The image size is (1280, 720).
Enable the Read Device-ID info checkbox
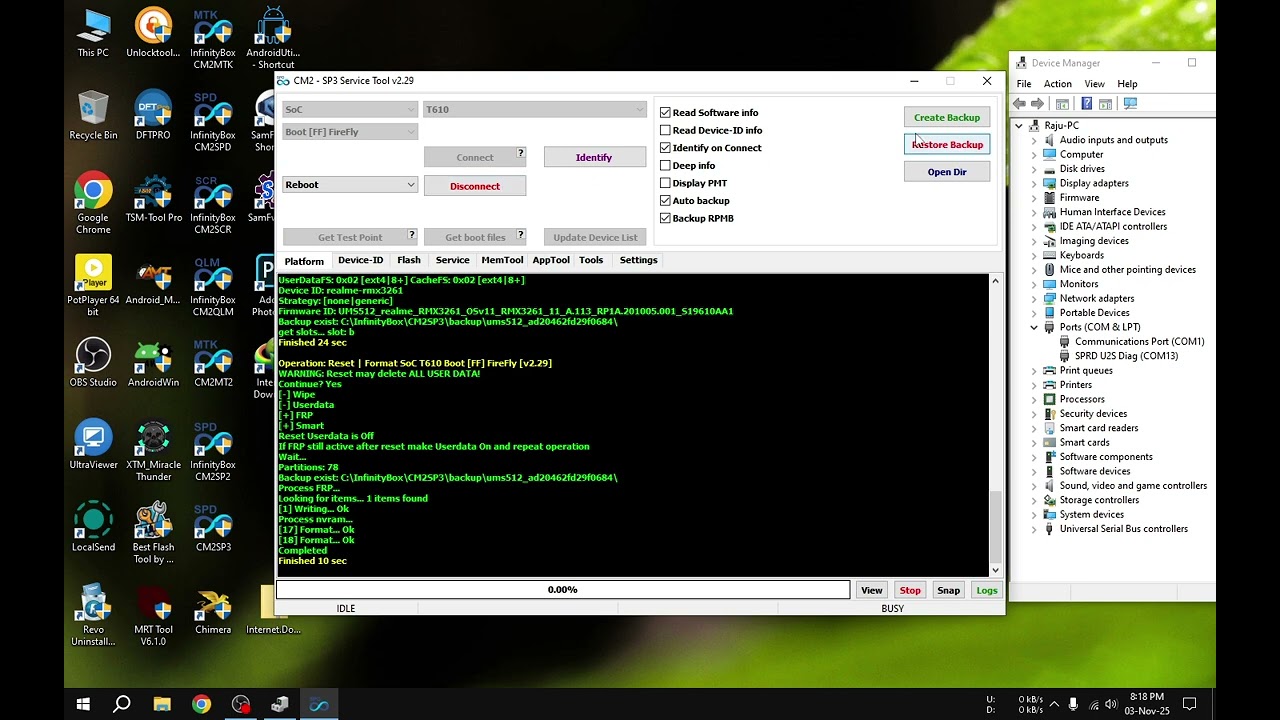[x=665, y=130]
